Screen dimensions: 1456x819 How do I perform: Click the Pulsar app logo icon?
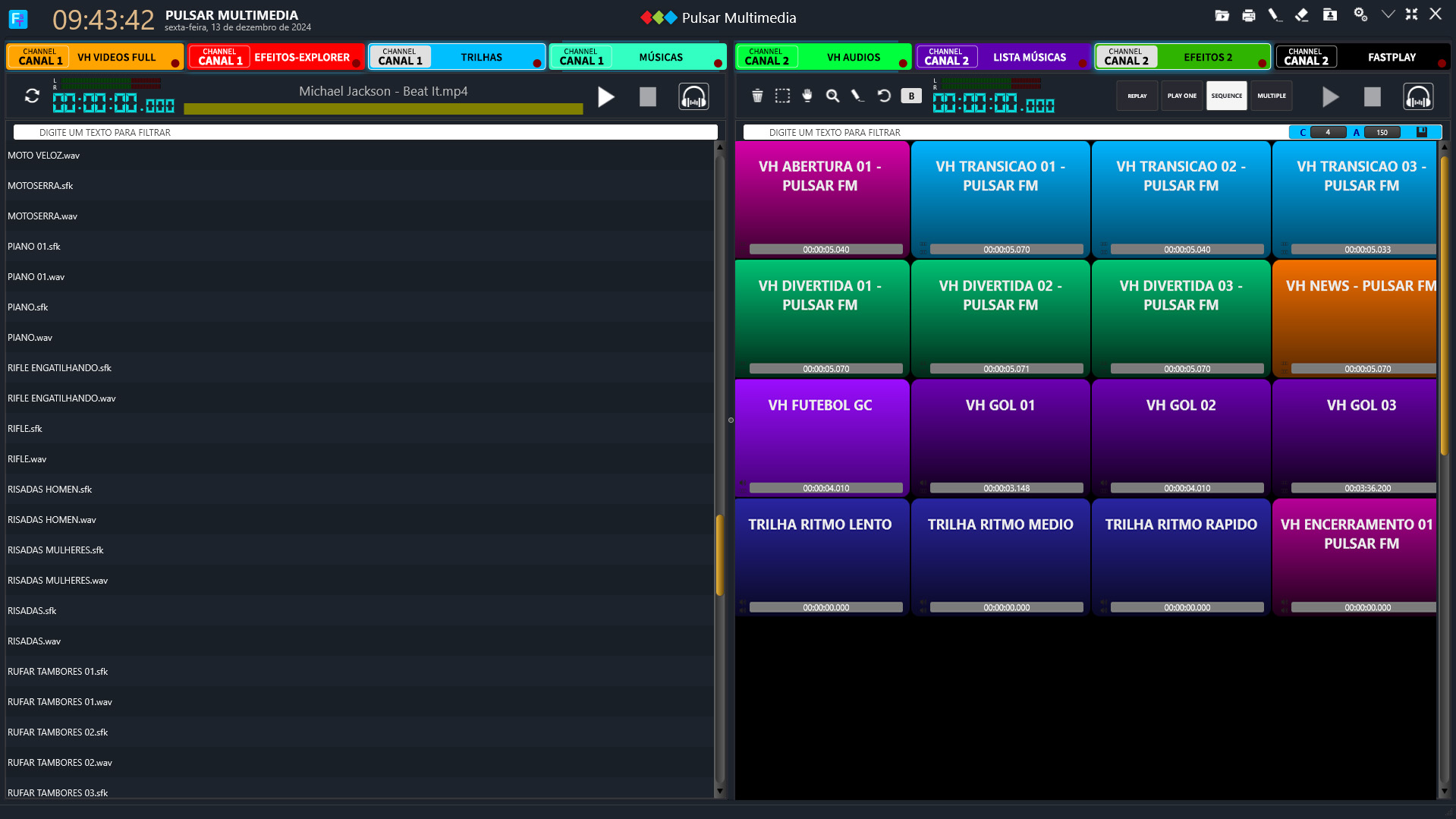click(x=18, y=18)
